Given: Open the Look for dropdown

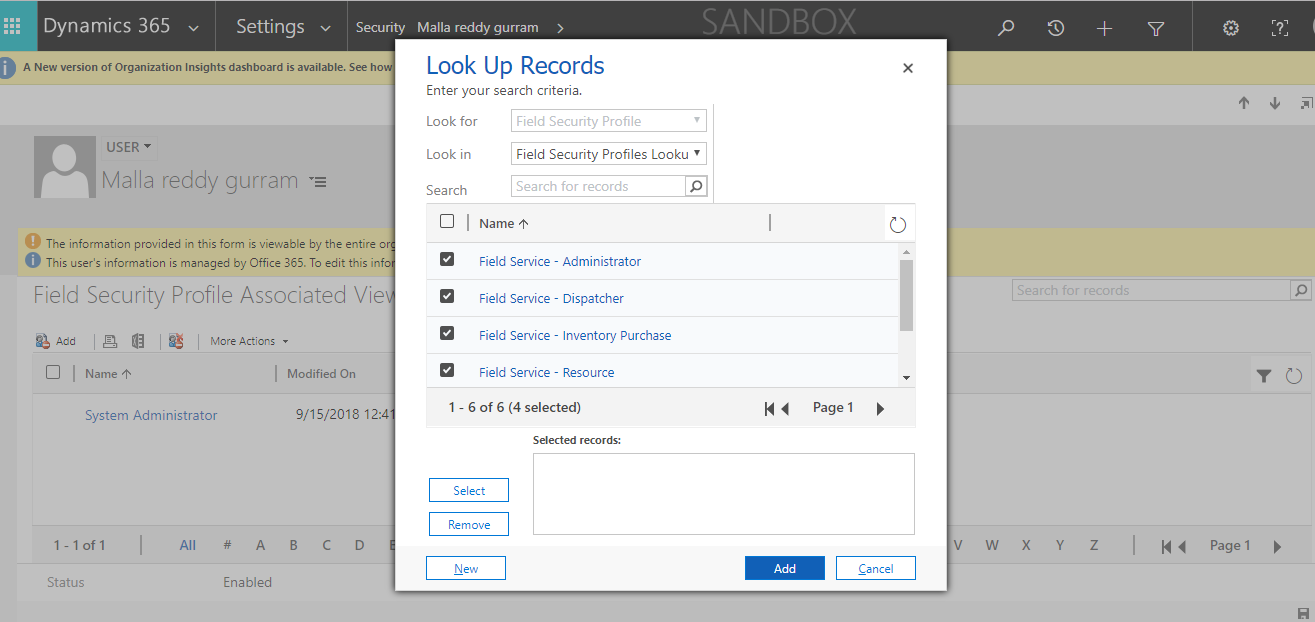Looking at the screenshot, I should (x=609, y=121).
